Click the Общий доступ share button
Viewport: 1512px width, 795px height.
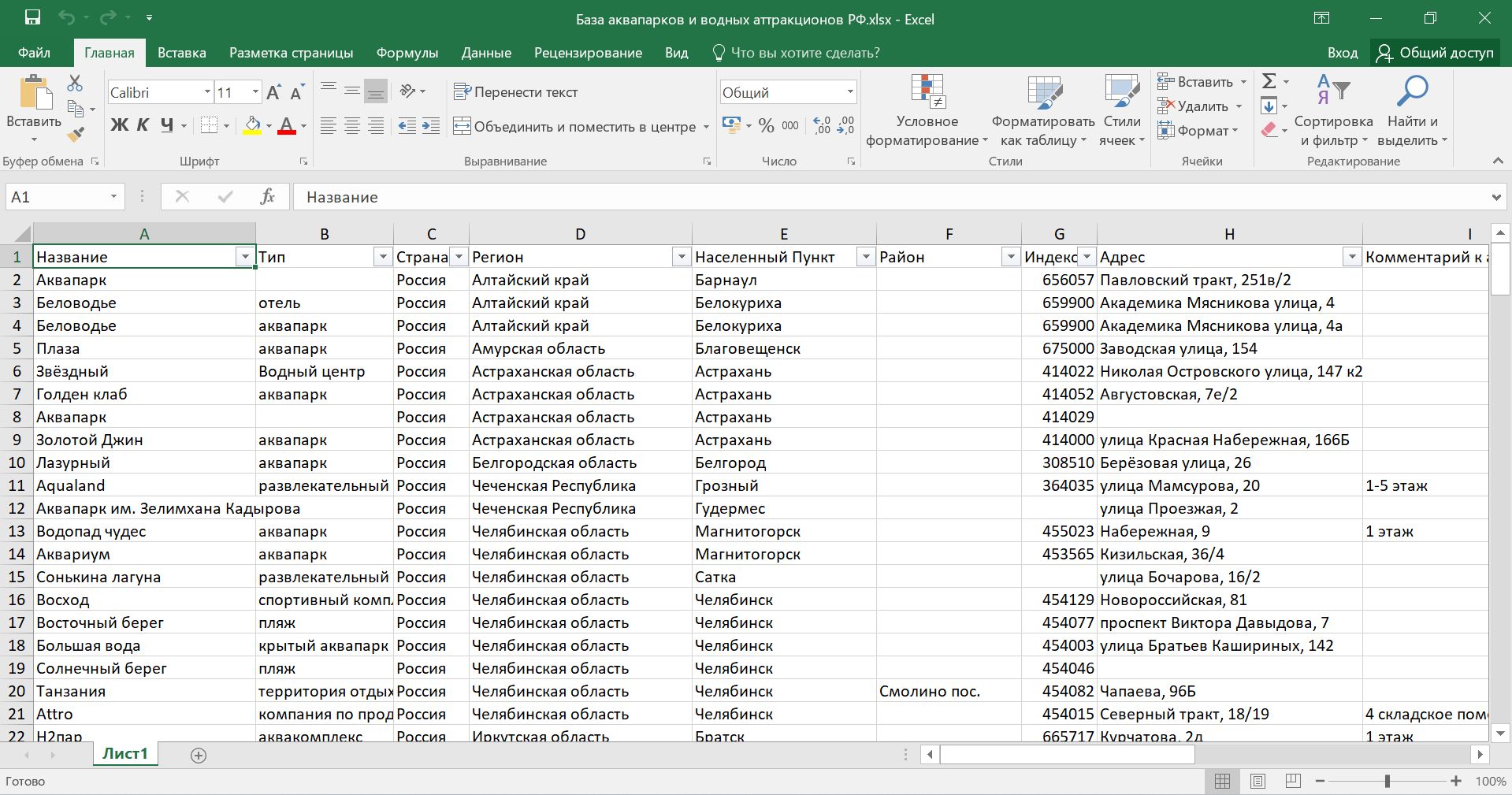click(1436, 53)
